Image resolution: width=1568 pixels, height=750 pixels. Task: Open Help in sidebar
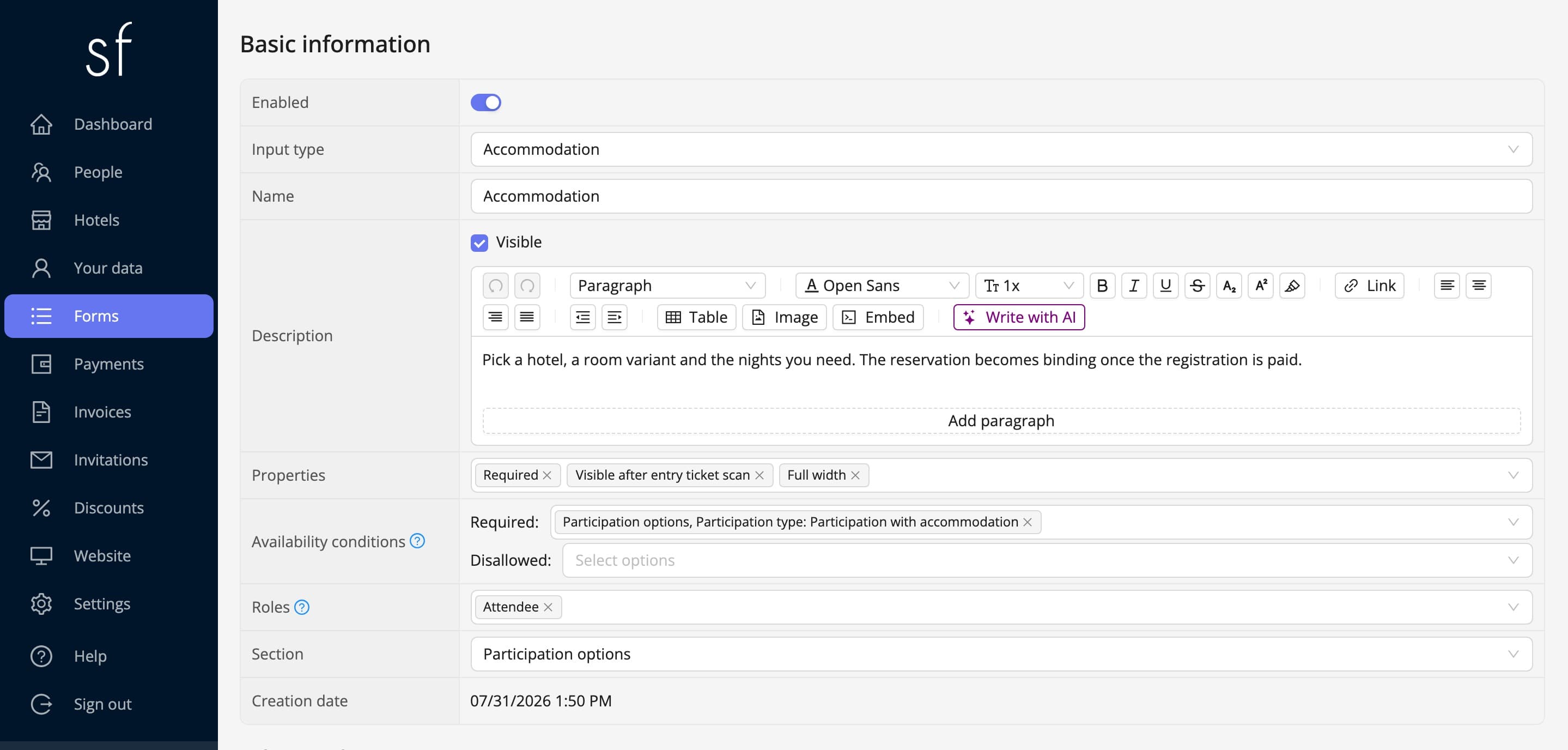tap(109, 656)
